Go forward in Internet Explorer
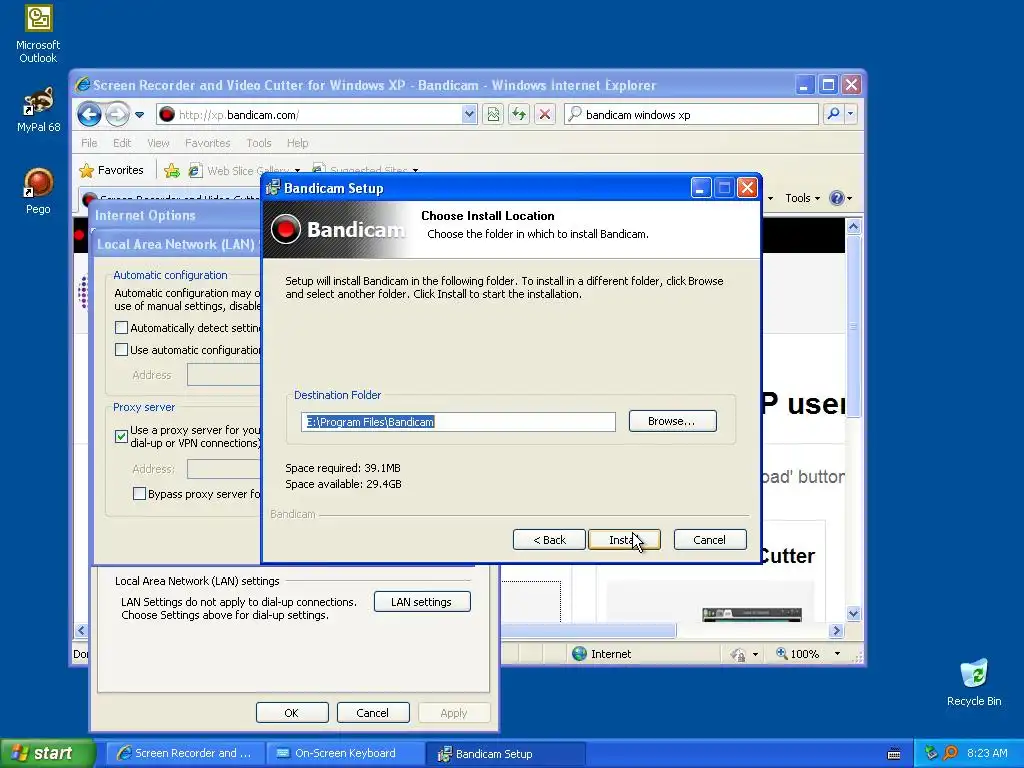This screenshot has height=768, width=1024. tap(117, 115)
